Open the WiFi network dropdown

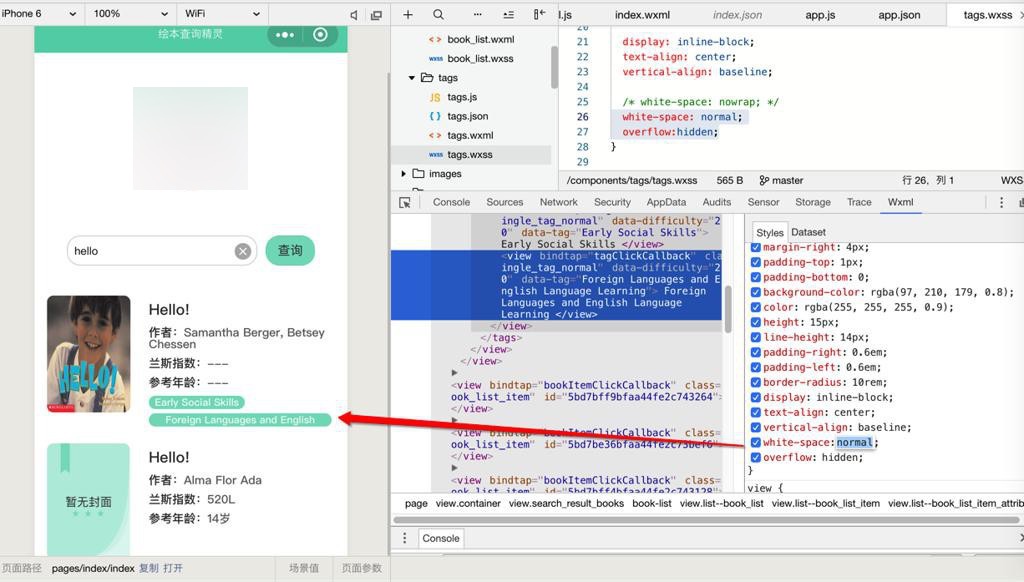click(222, 13)
